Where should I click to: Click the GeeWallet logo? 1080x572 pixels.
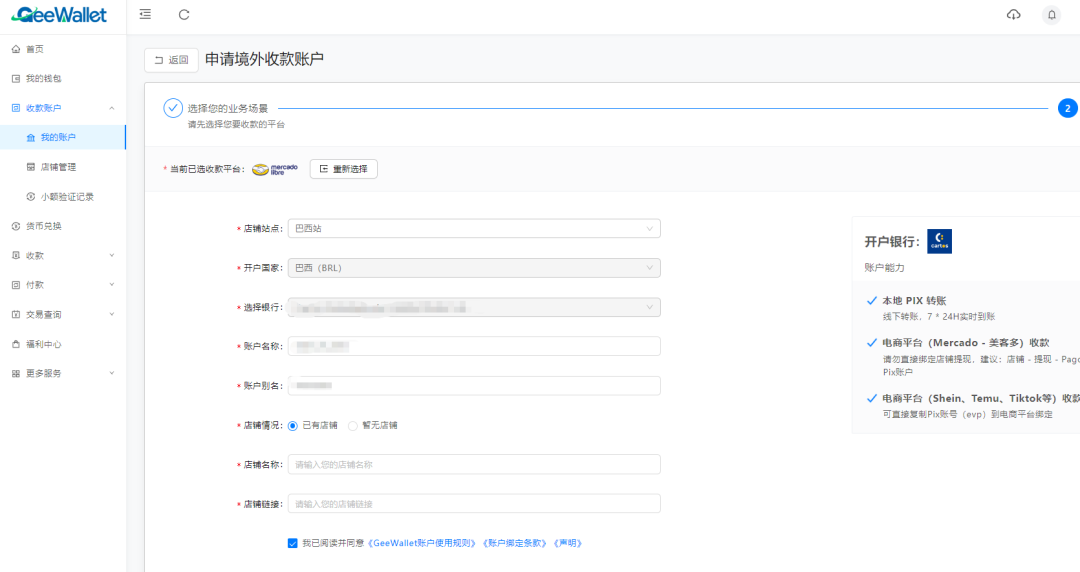59,14
